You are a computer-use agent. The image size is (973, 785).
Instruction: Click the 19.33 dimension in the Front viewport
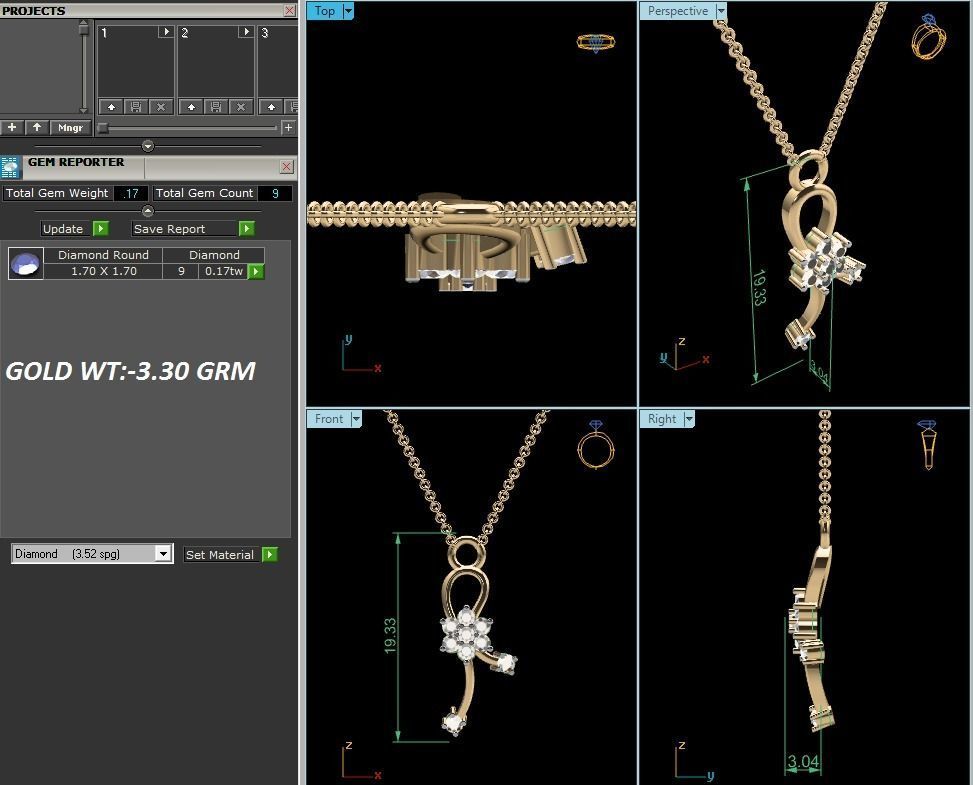(x=390, y=635)
